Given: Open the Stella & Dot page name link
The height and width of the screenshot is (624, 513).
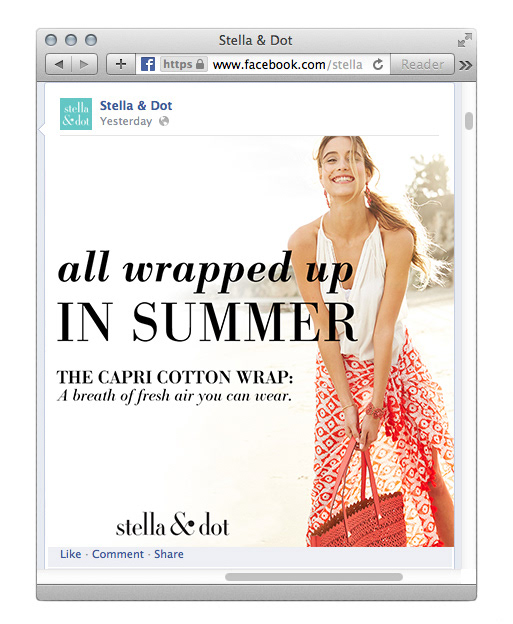Looking at the screenshot, I should click(136, 105).
